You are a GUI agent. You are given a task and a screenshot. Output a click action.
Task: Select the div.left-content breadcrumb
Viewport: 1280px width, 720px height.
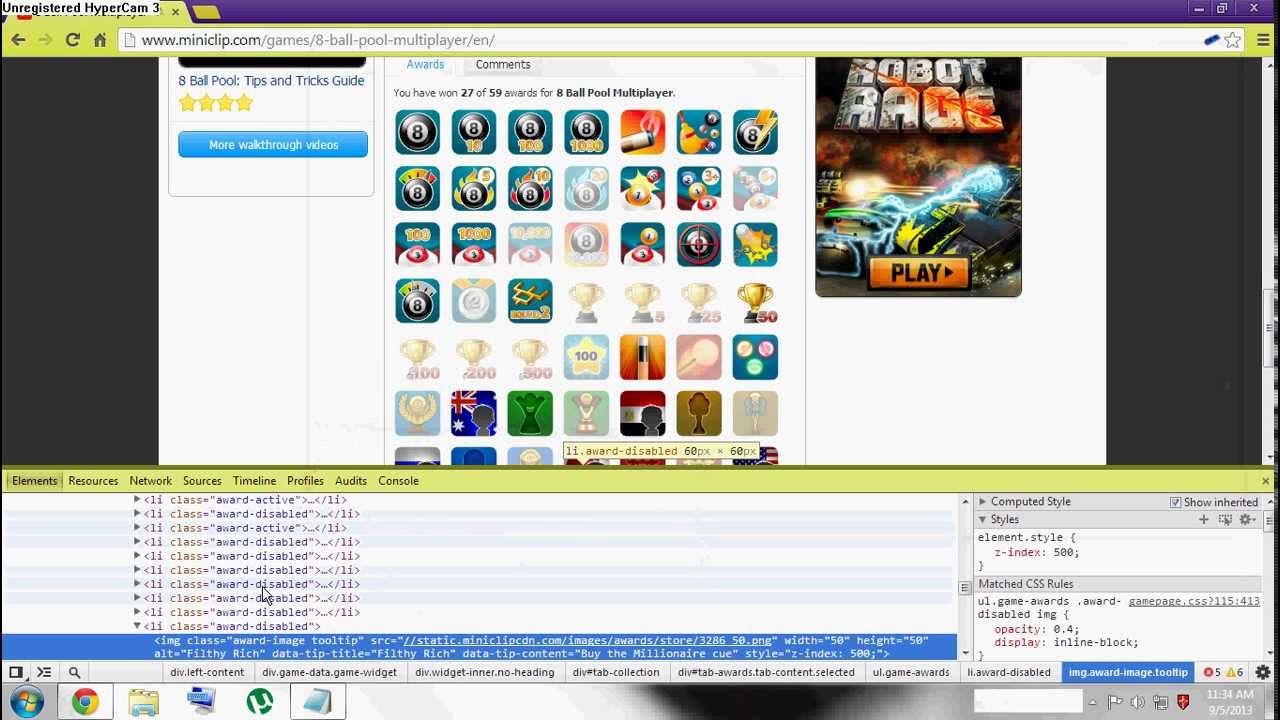coord(207,672)
